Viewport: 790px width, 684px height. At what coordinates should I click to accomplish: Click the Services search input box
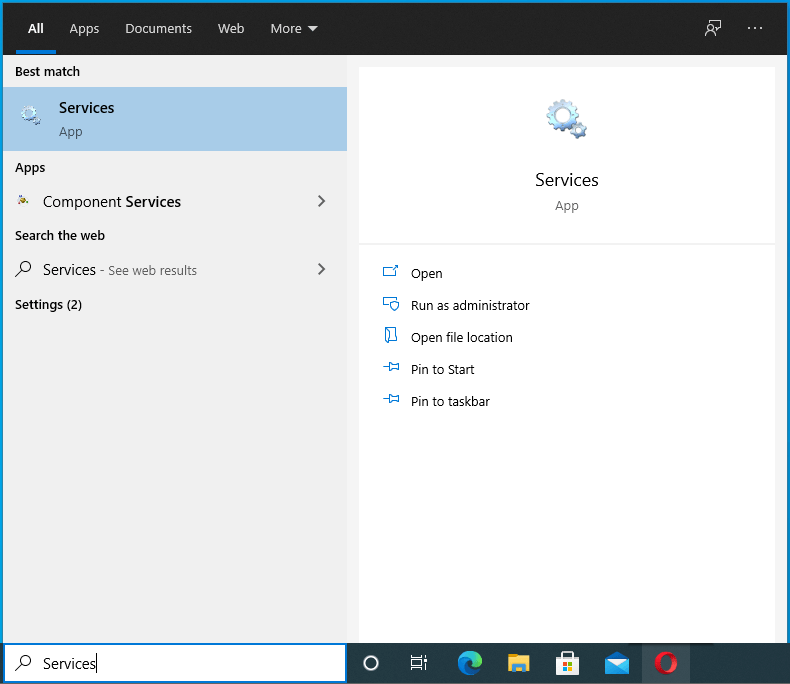click(190, 663)
